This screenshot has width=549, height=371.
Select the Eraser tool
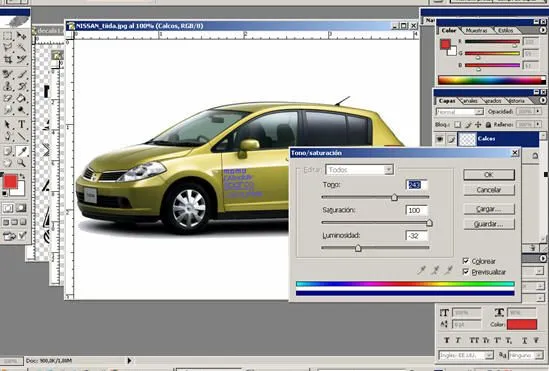click(8, 98)
